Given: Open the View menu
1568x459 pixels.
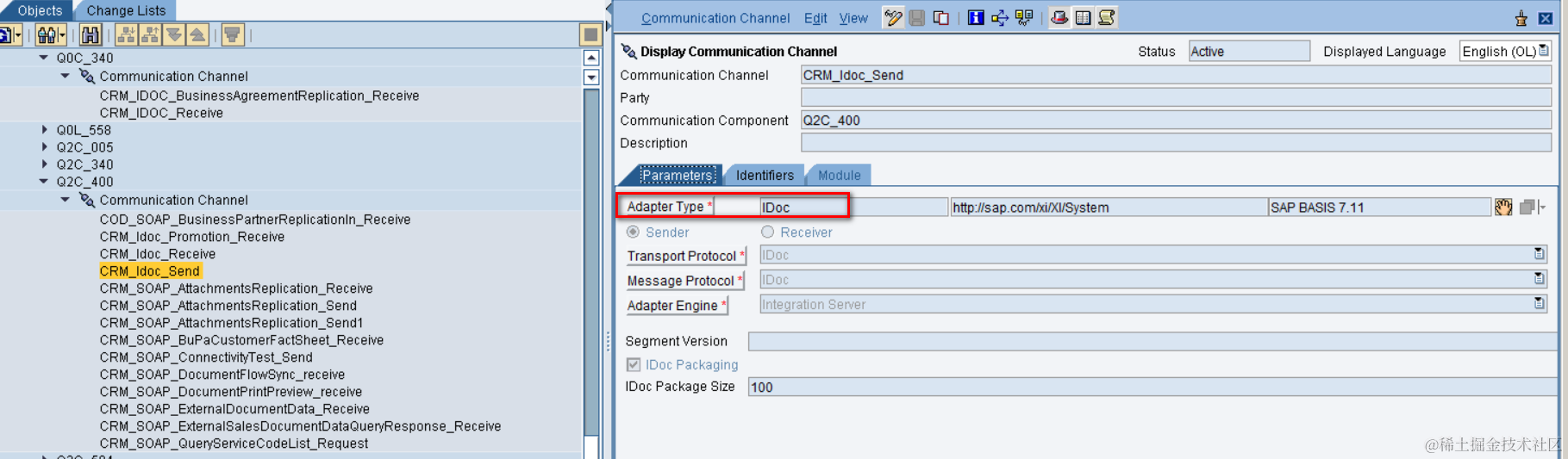Looking at the screenshot, I should (x=853, y=18).
